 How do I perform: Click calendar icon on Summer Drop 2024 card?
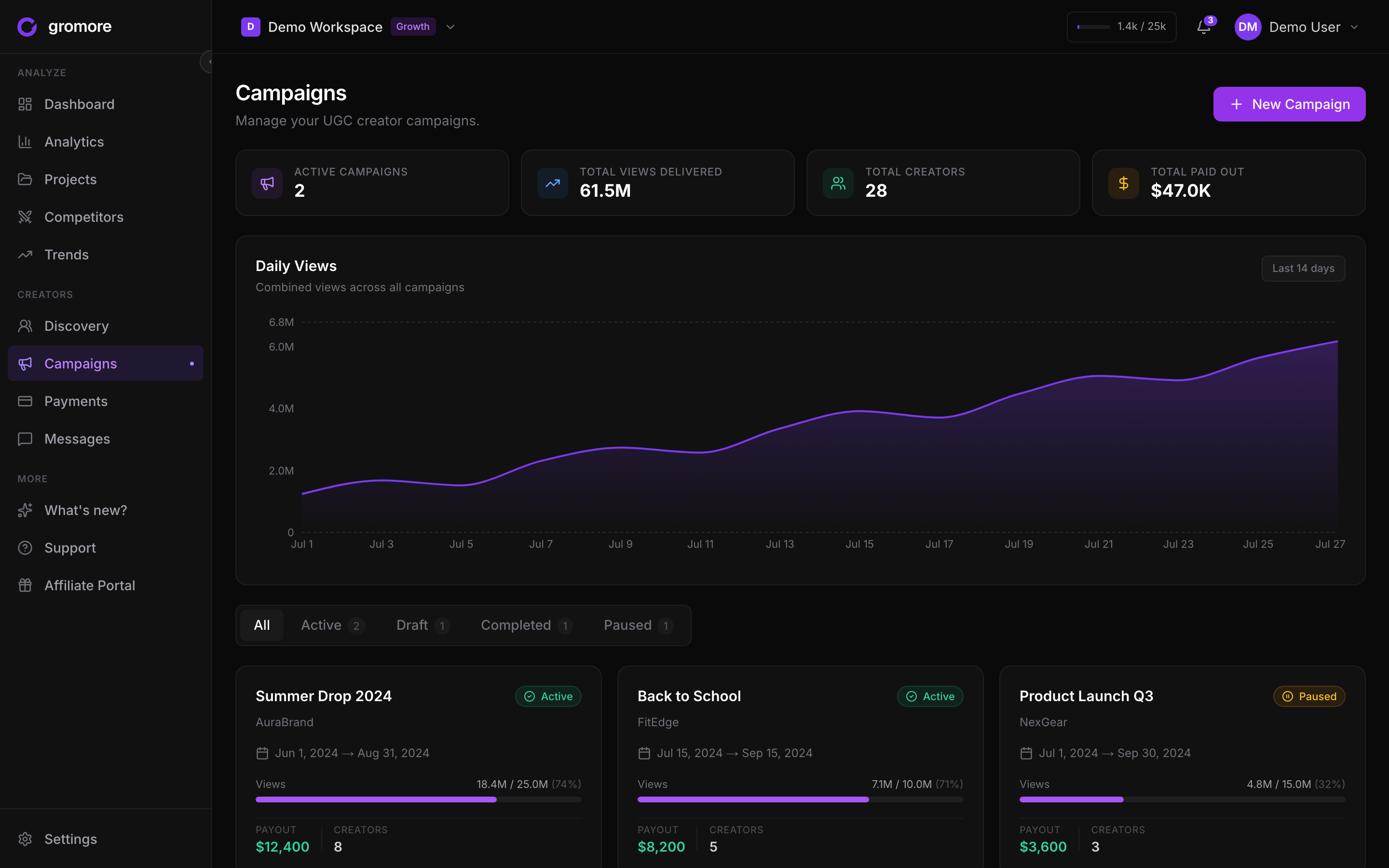point(262,753)
